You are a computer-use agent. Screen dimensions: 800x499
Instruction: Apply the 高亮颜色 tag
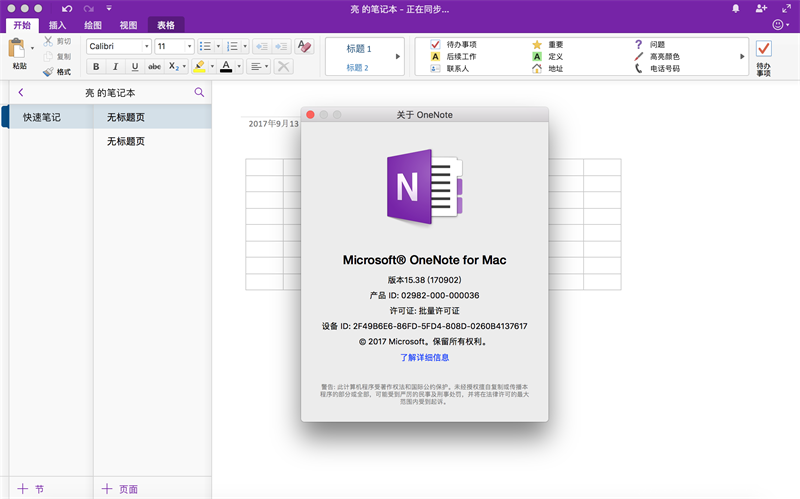tap(657, 57)
